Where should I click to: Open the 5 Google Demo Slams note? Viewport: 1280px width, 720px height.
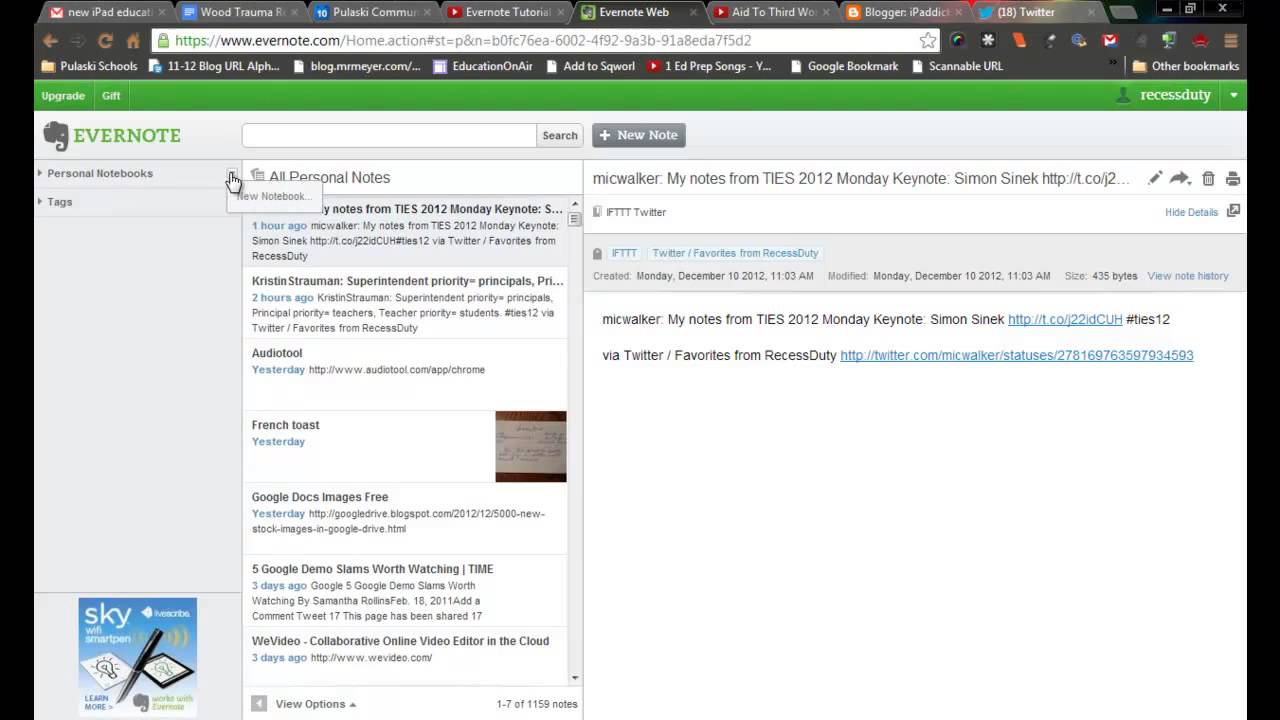405,590
